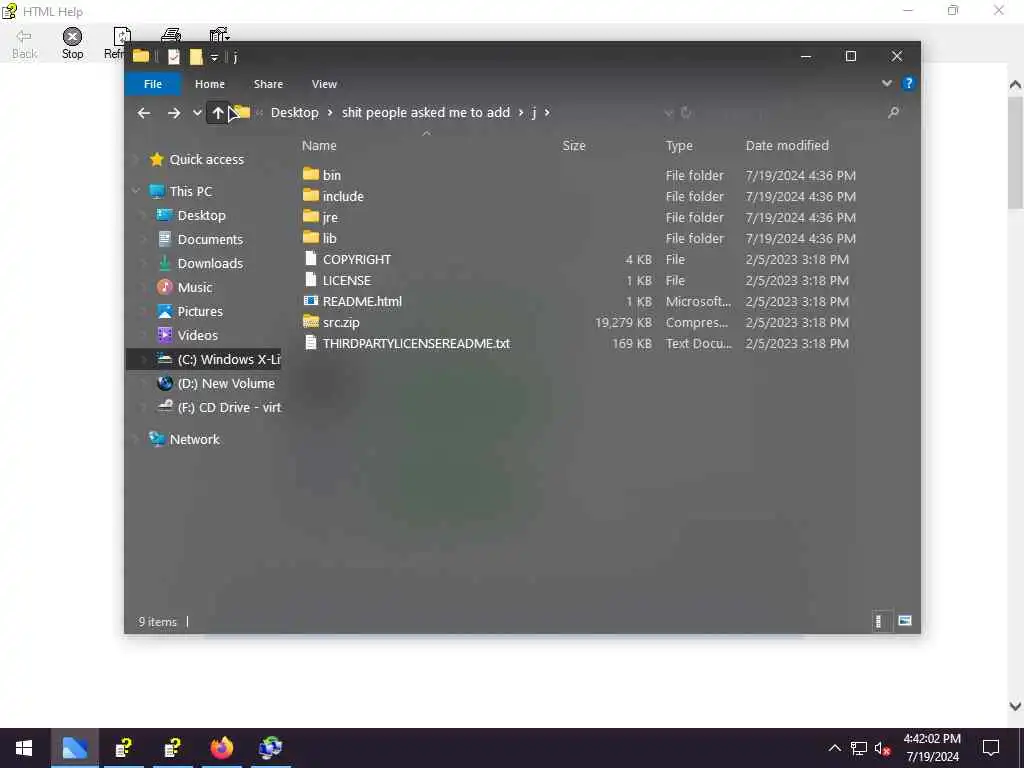Open Firefox from the taskbar
Viewport: 1024px width, 768px height.
[x=221, y=748]
